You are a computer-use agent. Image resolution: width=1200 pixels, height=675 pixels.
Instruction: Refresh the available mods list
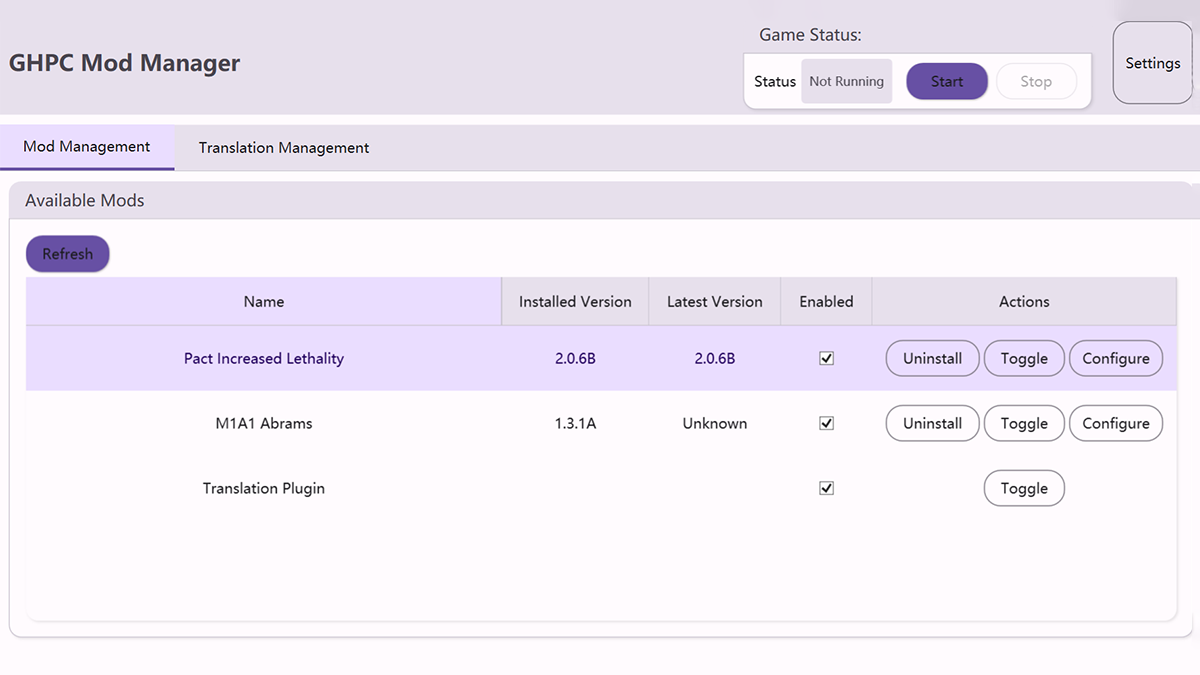pos(67,253)
